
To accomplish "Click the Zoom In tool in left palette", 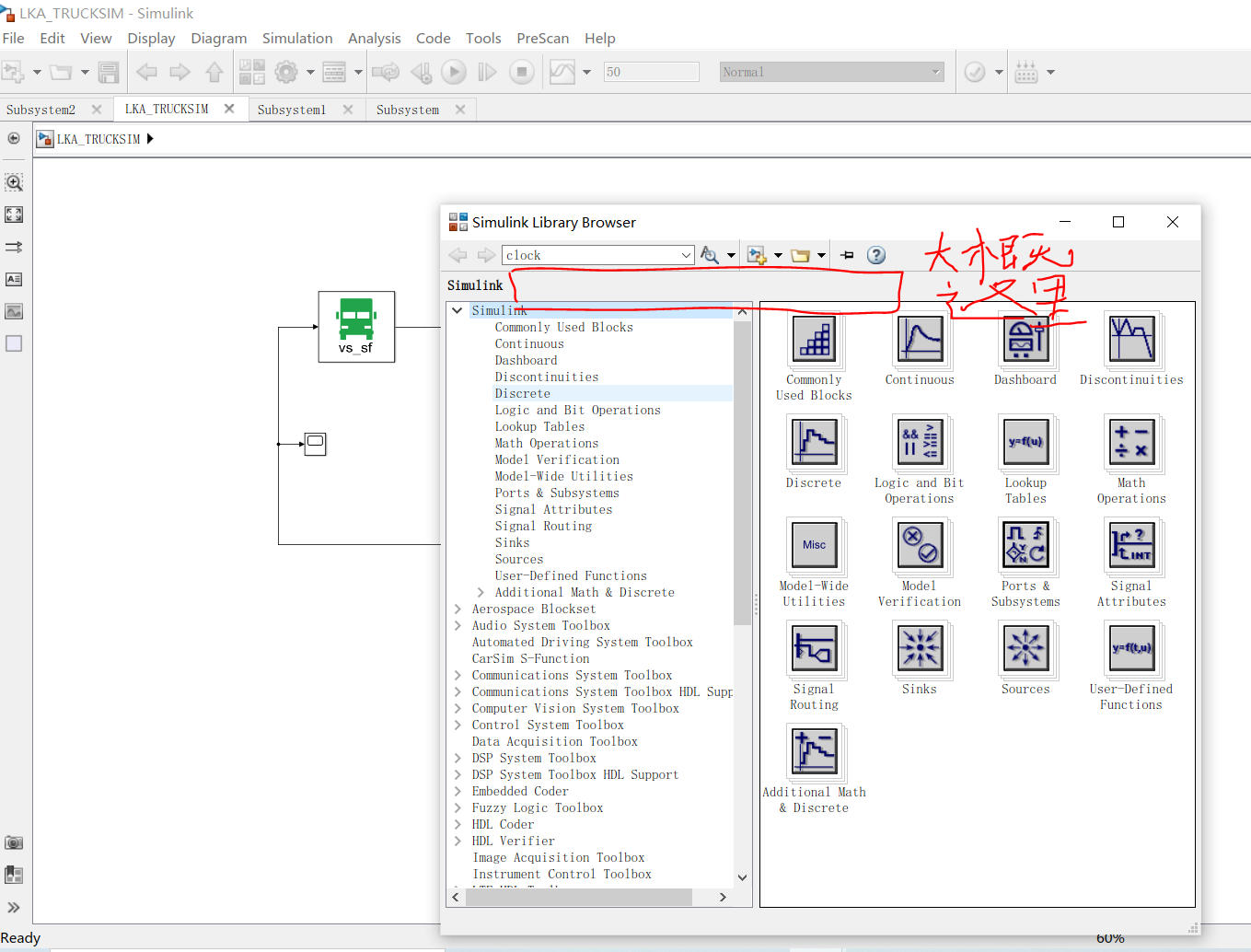I will pyautogui.click(x=14, y=182).
